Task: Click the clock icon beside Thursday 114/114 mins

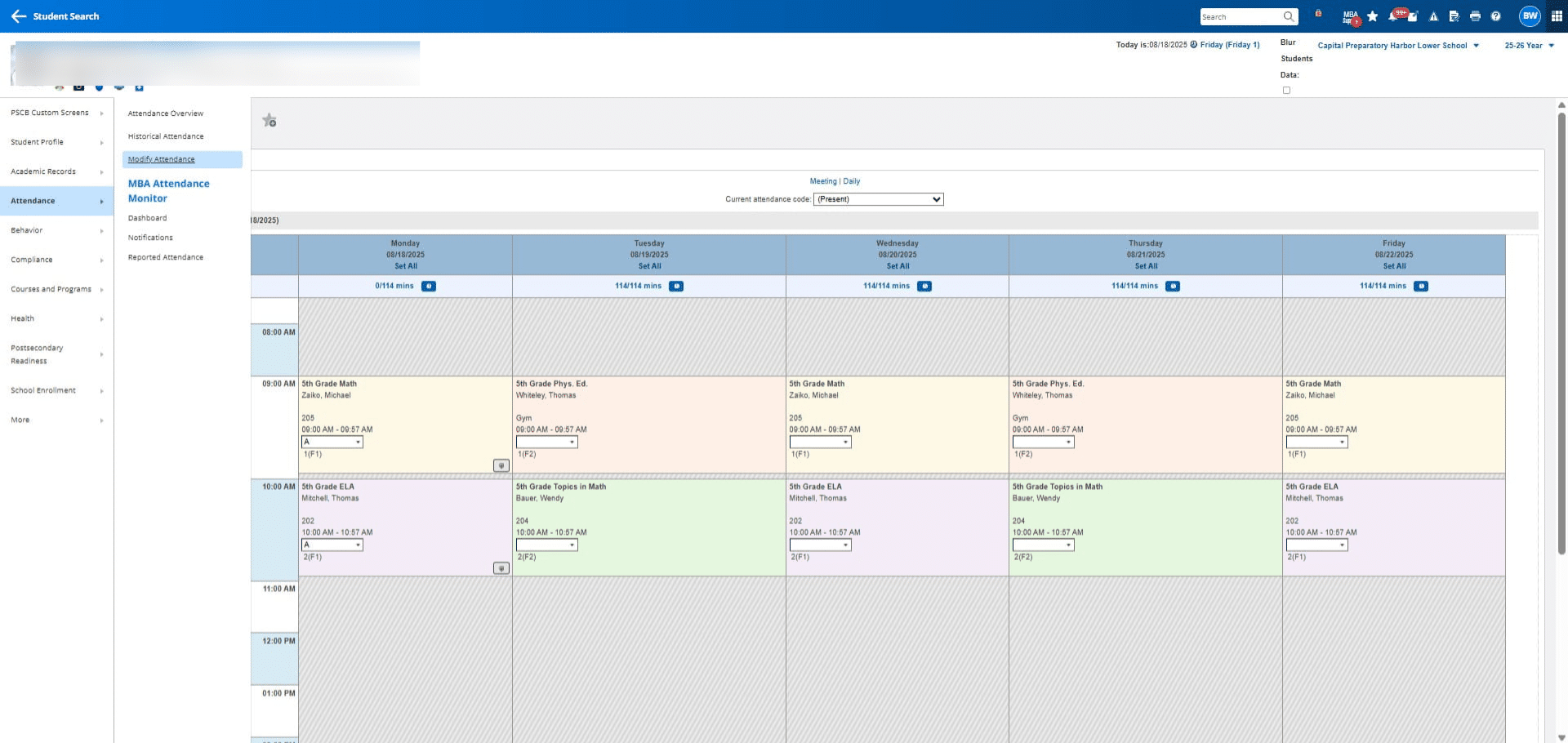Action: tap(1173, 287)
